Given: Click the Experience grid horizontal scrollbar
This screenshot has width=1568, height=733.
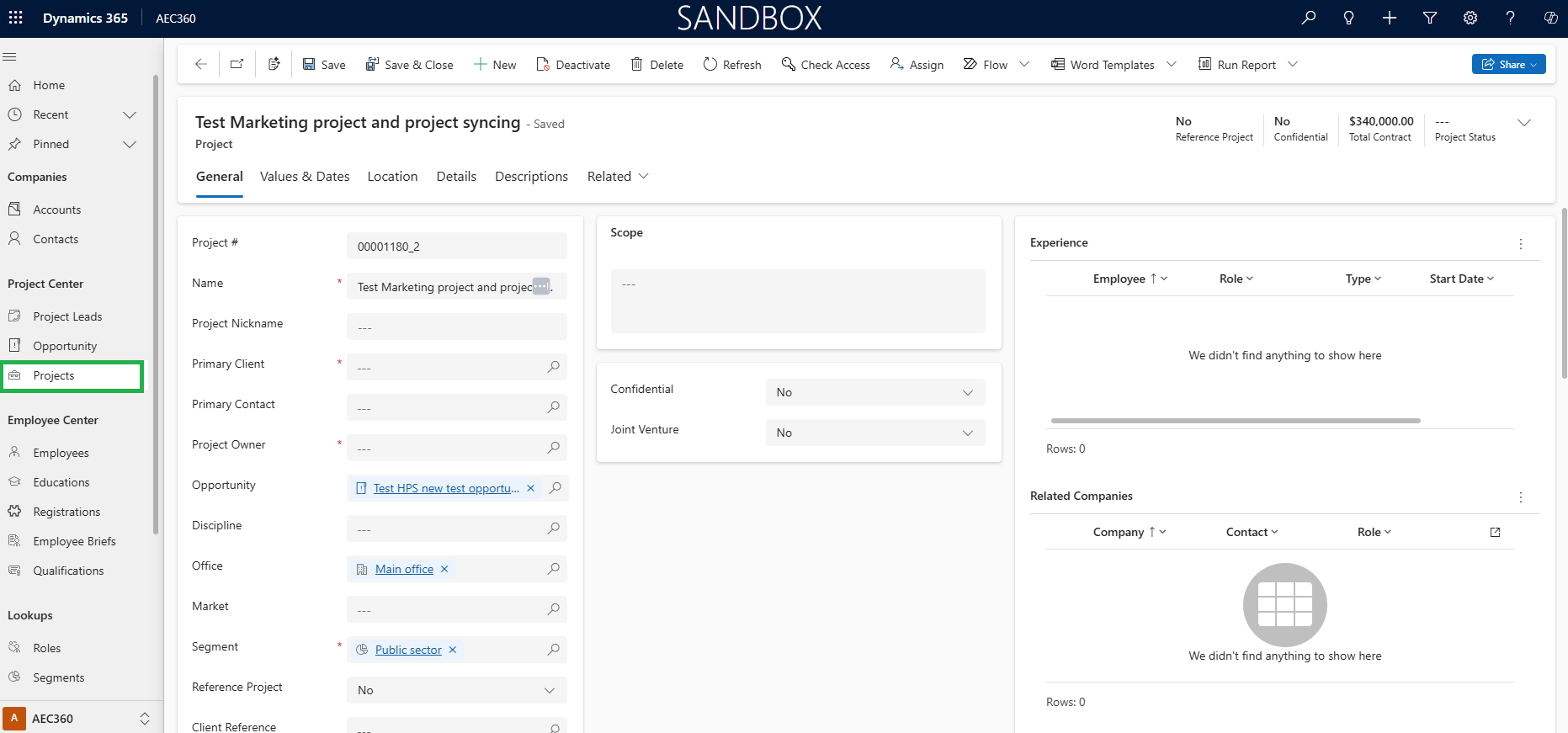Looking at the screenshot, I should click(1236, 420).
